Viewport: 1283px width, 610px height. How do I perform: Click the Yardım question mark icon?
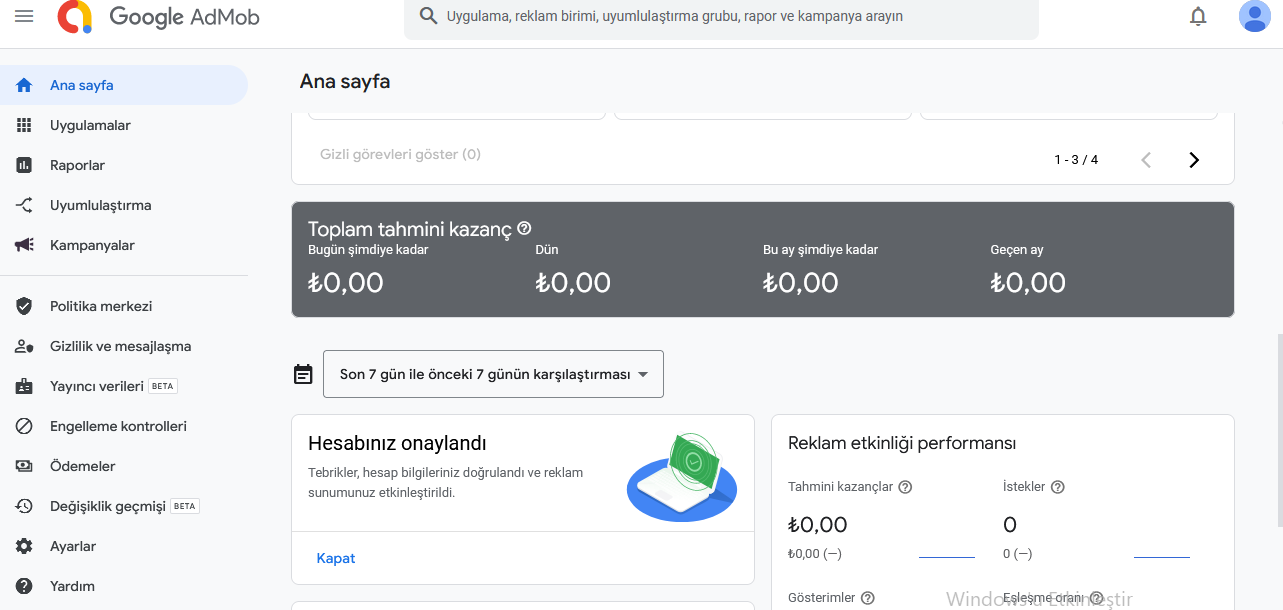(x=24, y=586)
